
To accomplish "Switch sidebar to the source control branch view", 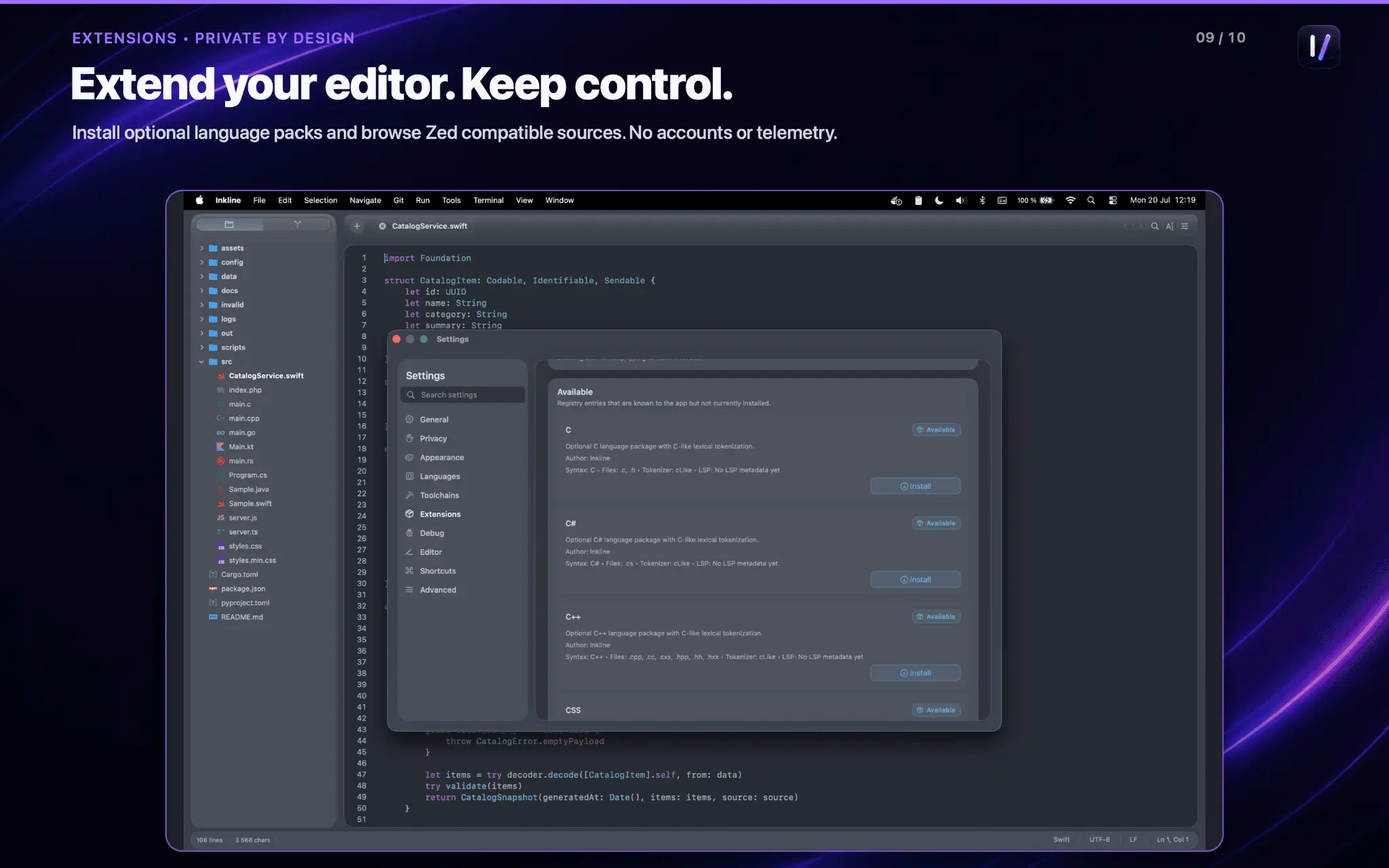I will [x=297, y=224].
